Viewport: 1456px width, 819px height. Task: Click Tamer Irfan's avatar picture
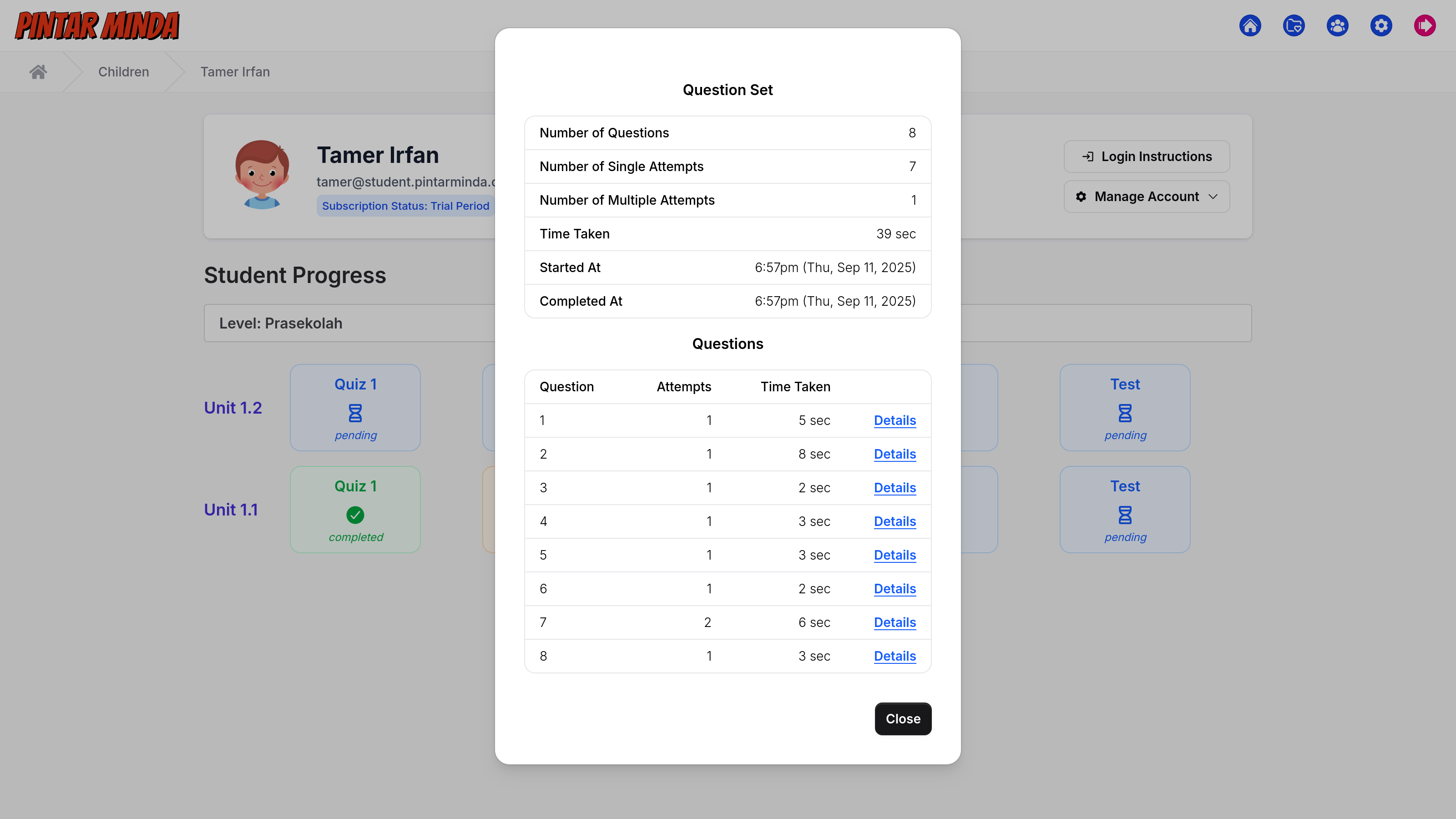click(262, 175)
